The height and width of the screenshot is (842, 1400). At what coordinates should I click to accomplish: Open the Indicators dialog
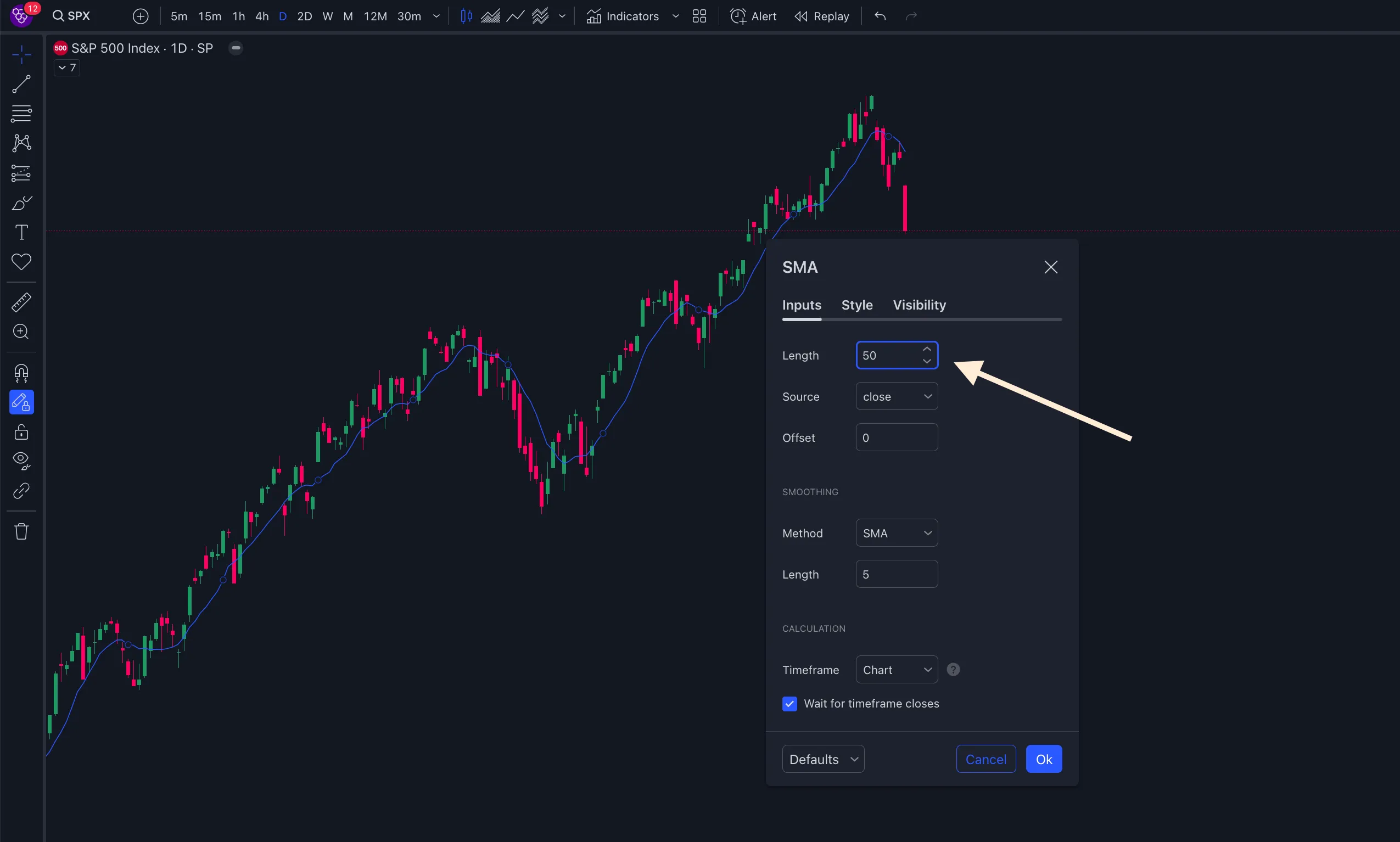click(x=623, y=16)
